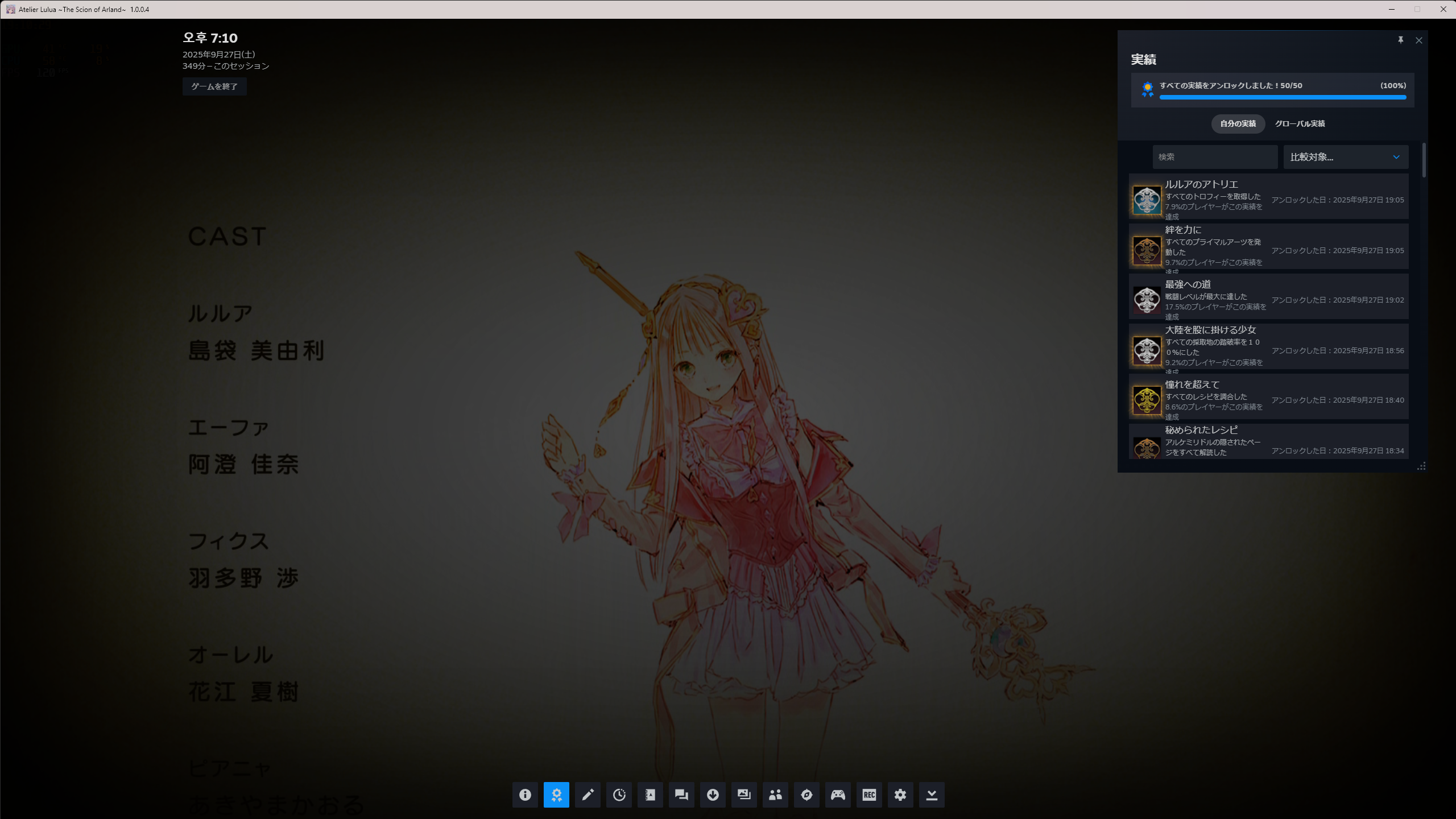Expand the 比較対象 comparison dropdown
Screen dimensions: 1456x819
pyautogui.click(x=1346, y=157)
